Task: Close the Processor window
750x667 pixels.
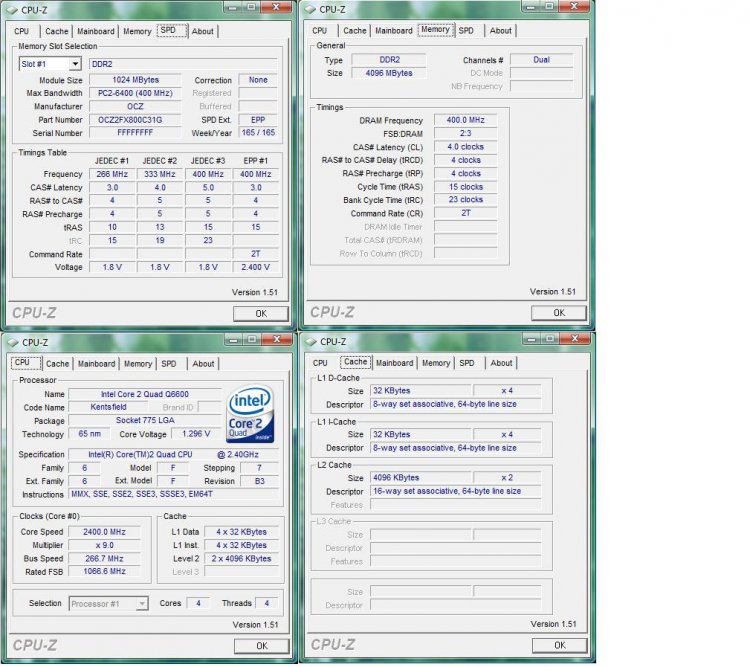Action: [277, 339]
